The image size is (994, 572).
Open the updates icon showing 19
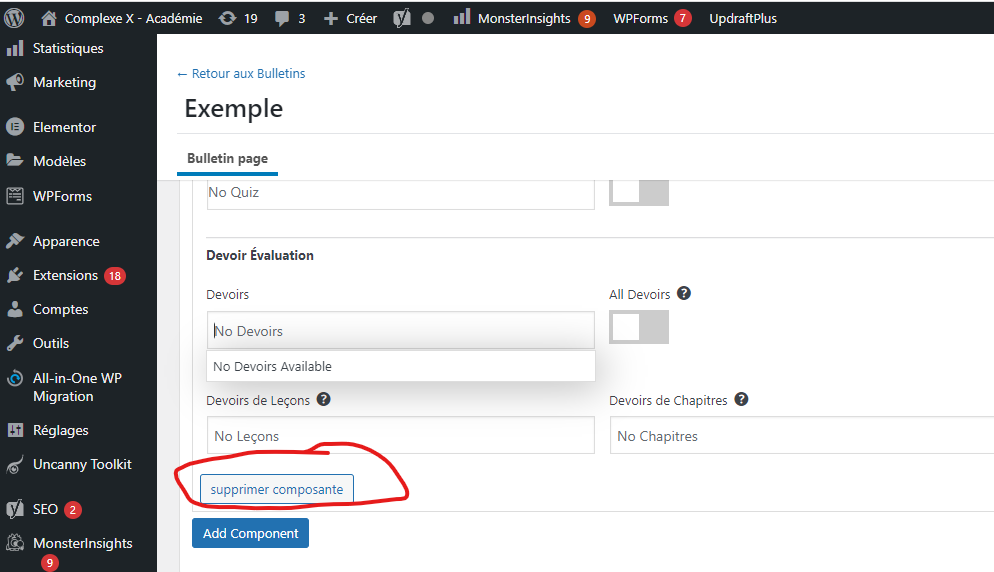227,18
